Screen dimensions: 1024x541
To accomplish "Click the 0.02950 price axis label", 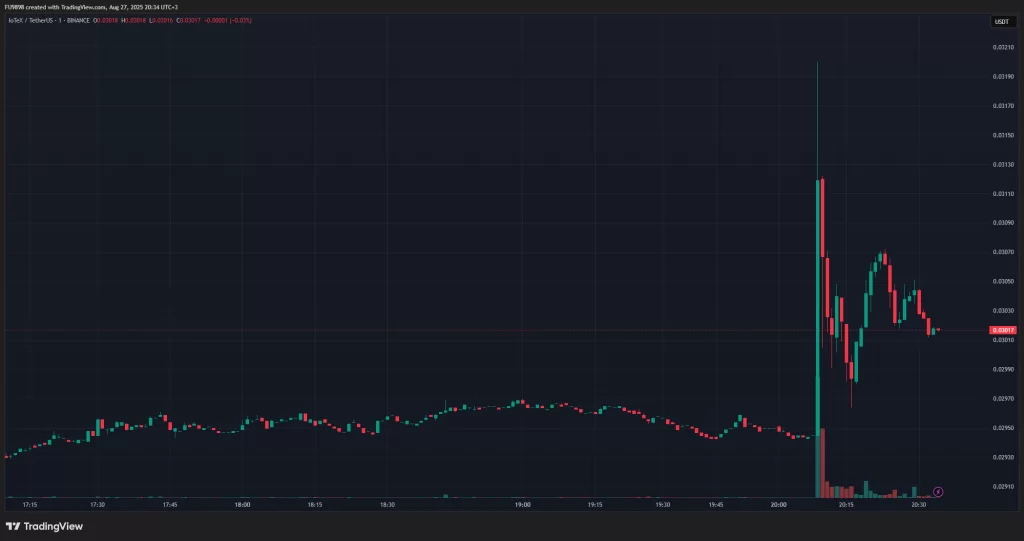I will (x=1002, y=428).
